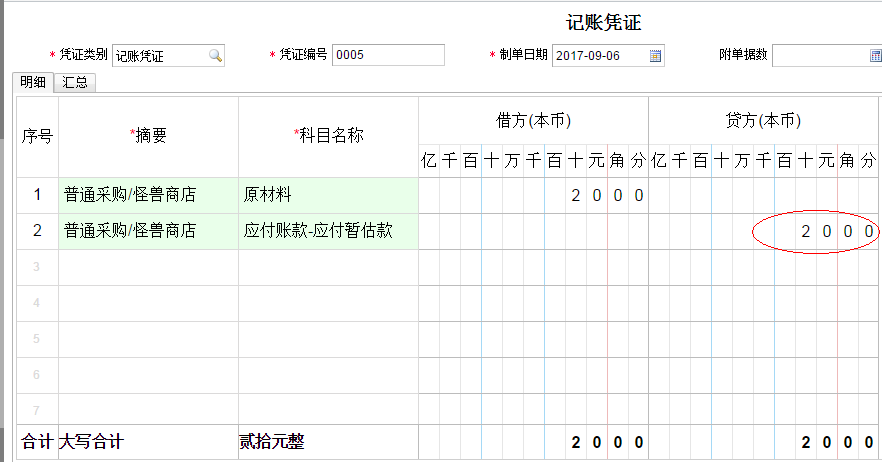Viewport: 882px width, 462px height.
Task: Click the magnifier icon in 凭证类别 field
Action: coord(214,56)
